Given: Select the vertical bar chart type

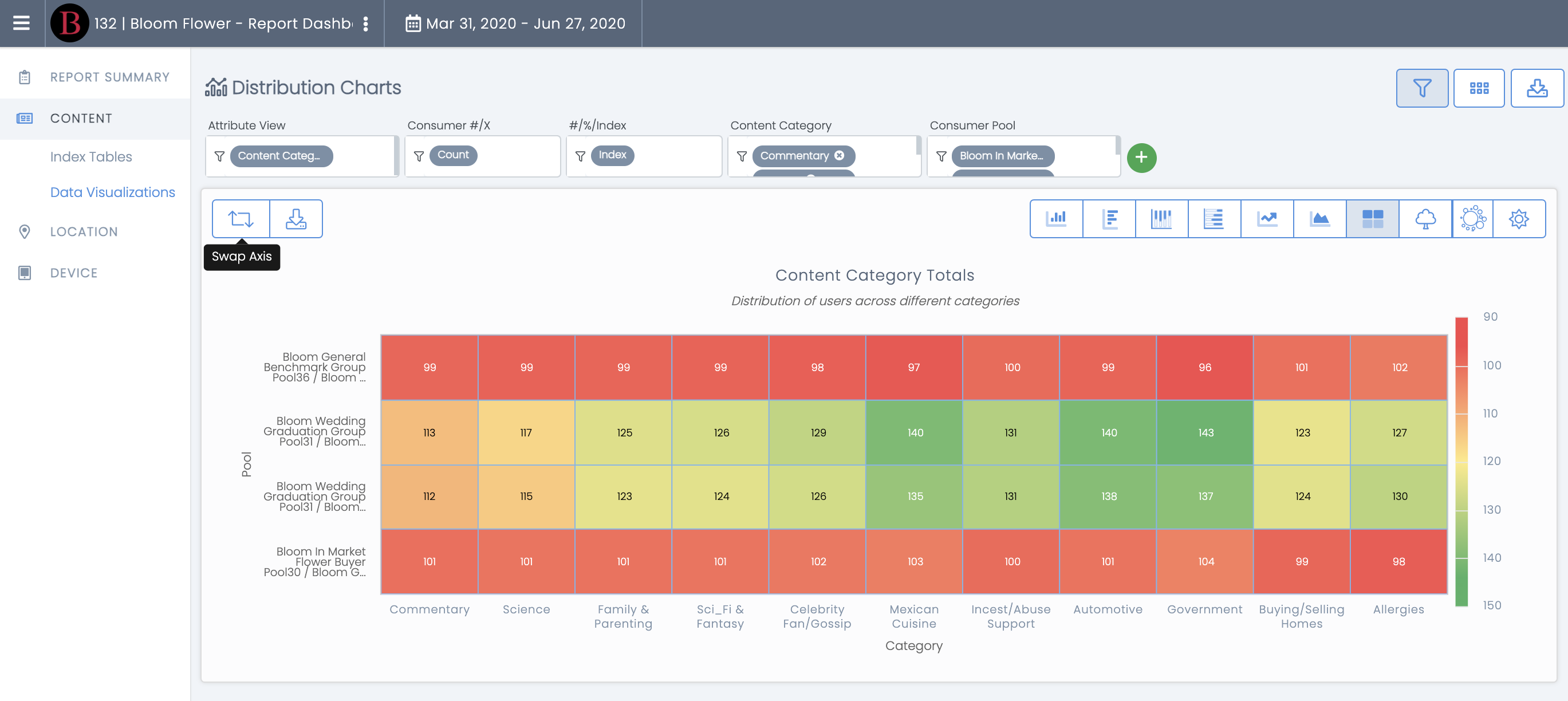Looking at the screenshot, I should [x=1055, y=218].
